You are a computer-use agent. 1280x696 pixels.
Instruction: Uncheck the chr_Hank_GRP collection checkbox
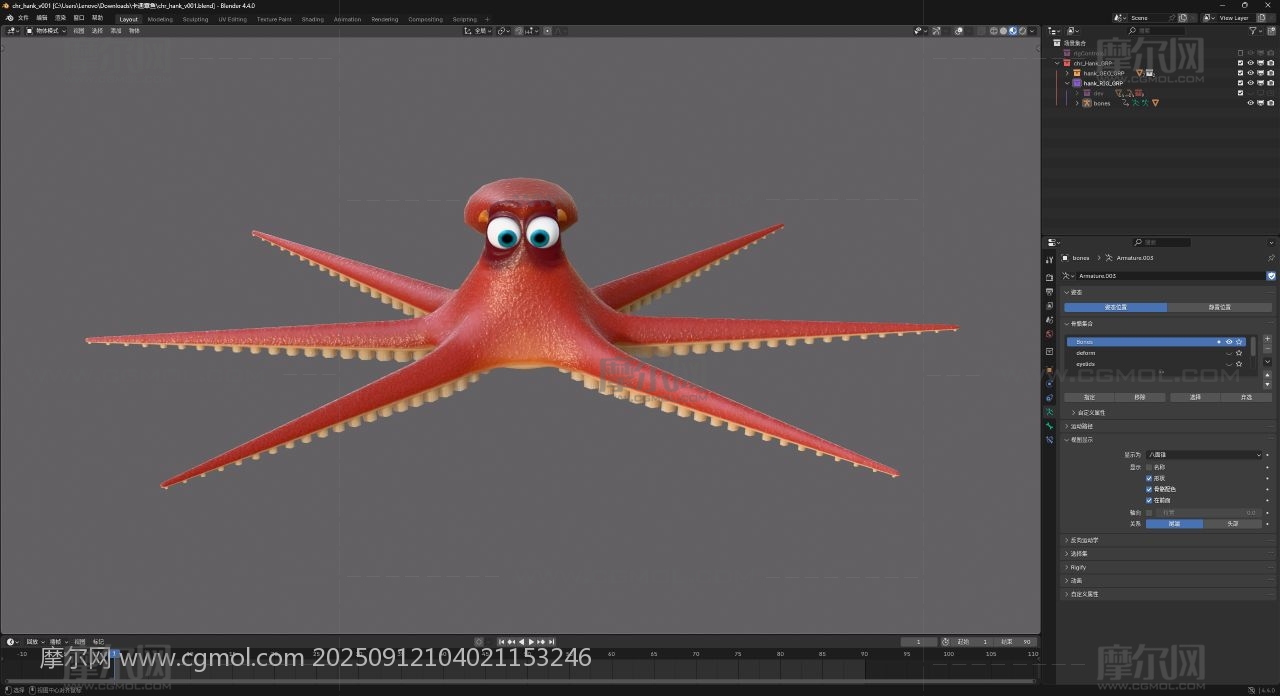(1240, 63)
